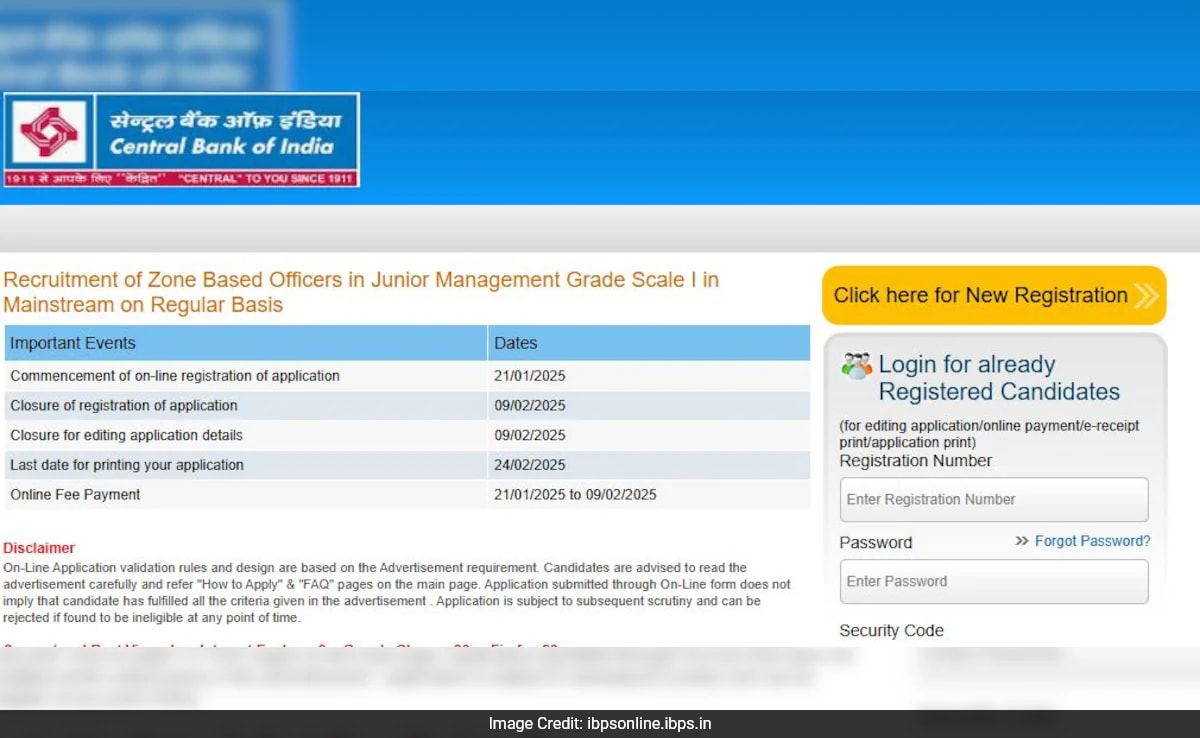This screenshot has width=1200, height=738.
Task: Click the red Disclaimer heading
Action: (39, 548)
